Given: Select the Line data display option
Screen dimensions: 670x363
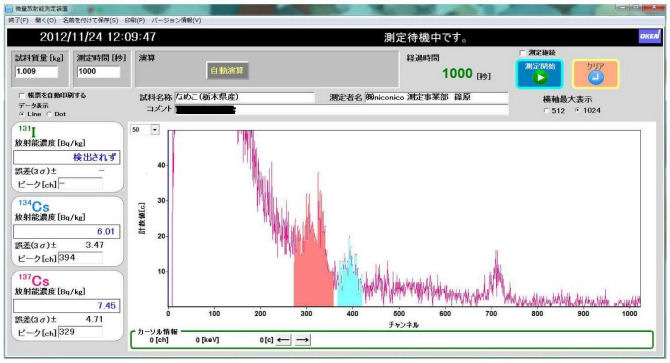Looking at the screenshot, I should tap(21, 114).
